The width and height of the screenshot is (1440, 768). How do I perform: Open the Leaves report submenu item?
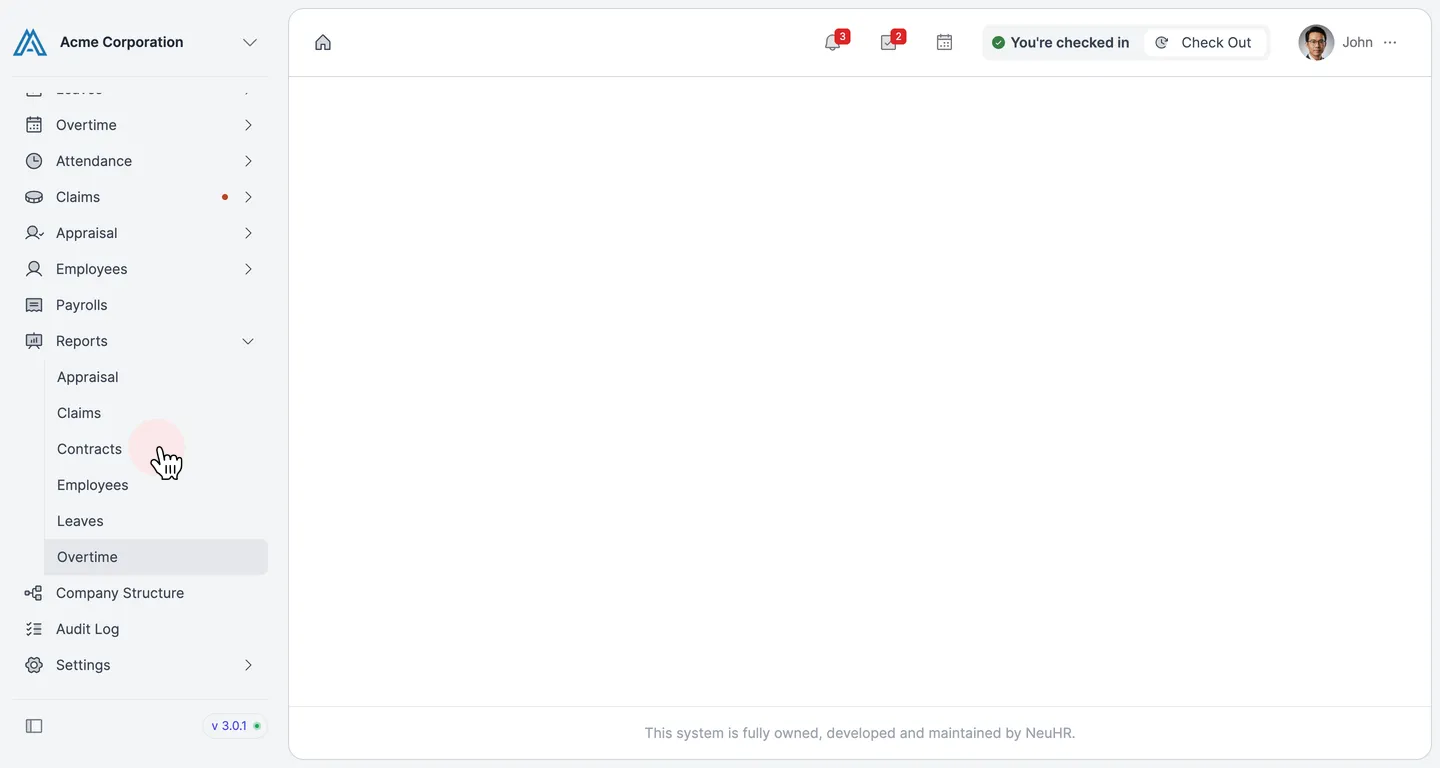(156, 521)
